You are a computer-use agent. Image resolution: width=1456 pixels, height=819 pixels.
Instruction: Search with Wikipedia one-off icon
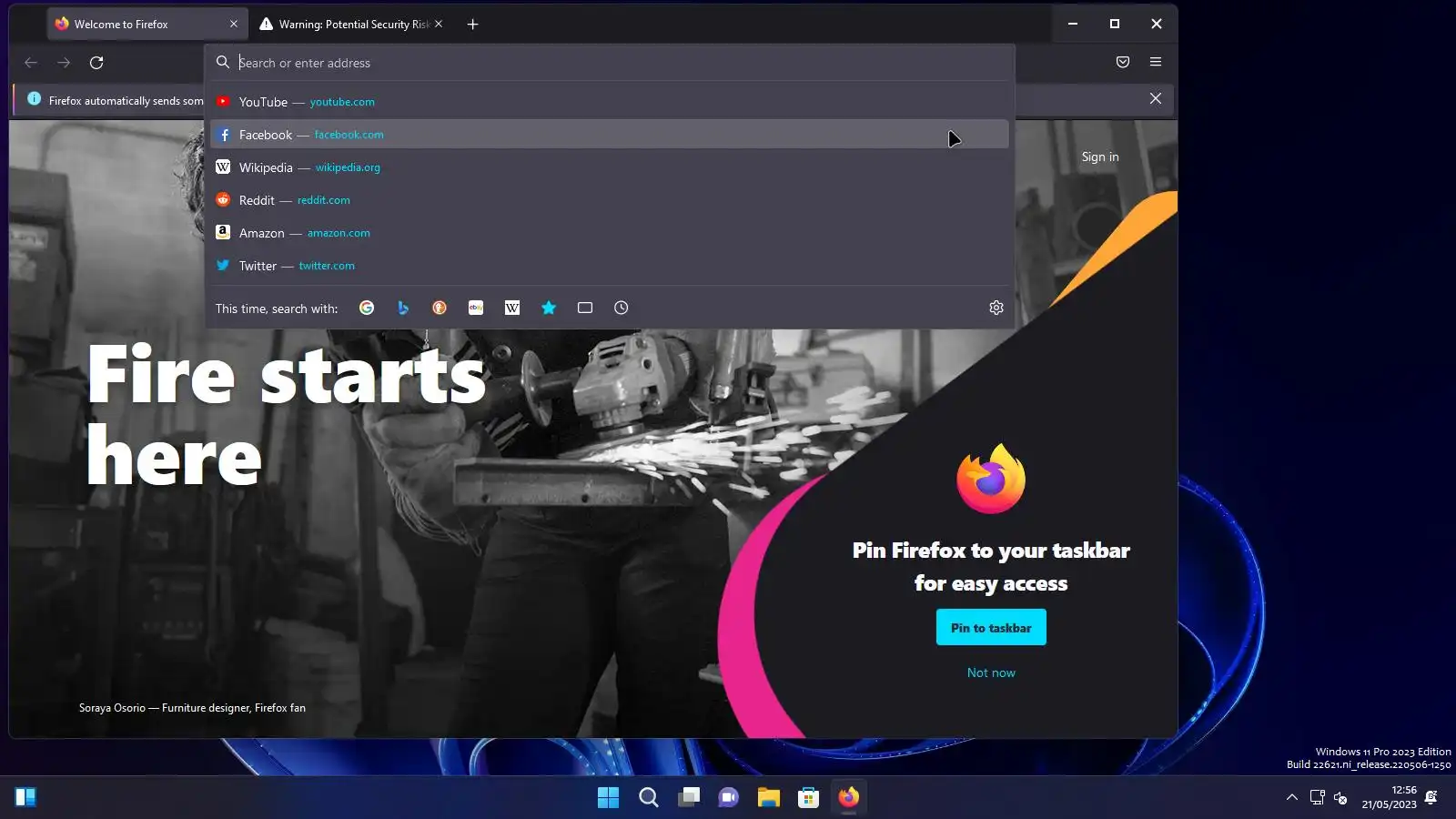pos(512,308)
